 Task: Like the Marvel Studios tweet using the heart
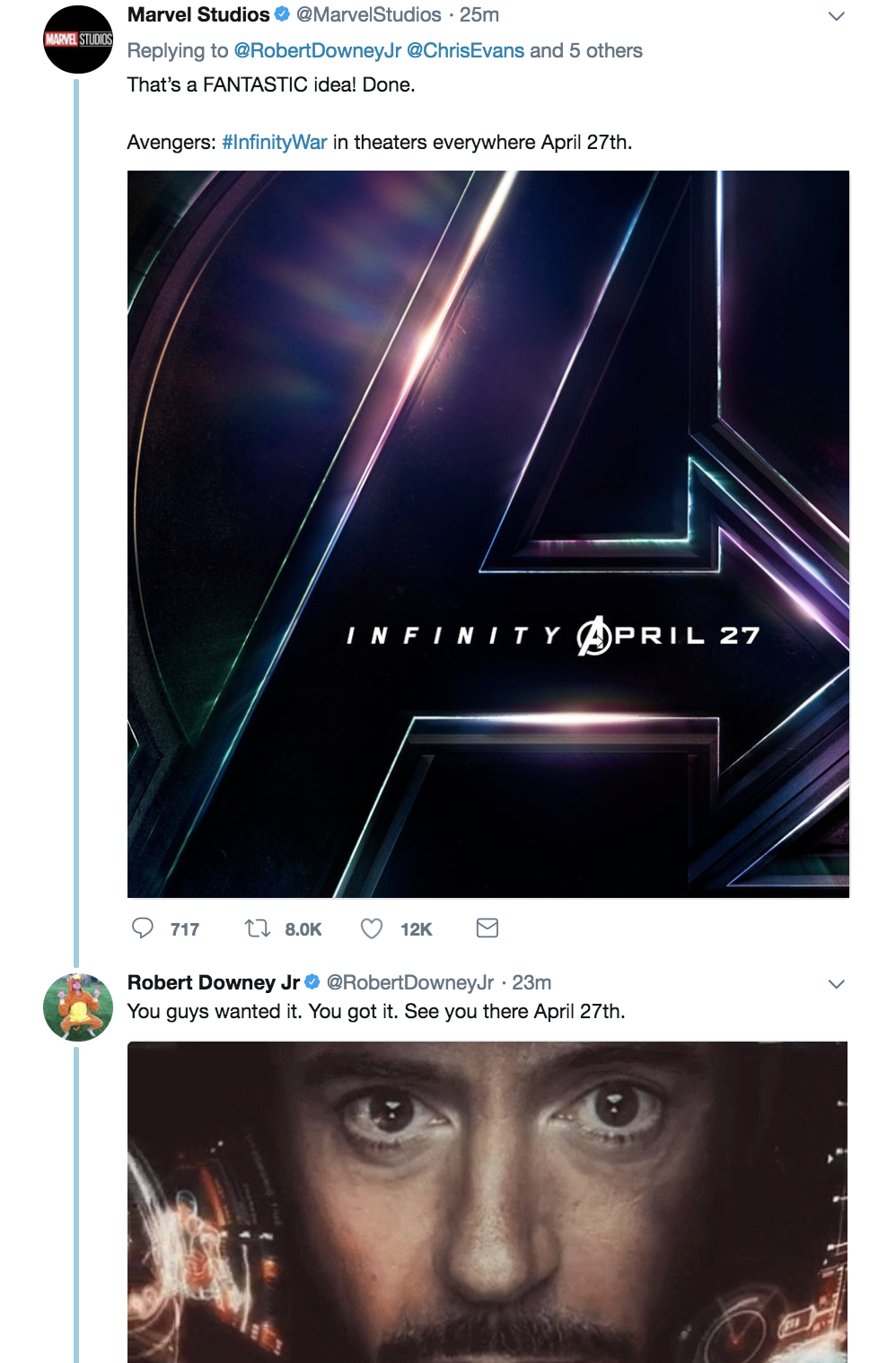[372, 928]
